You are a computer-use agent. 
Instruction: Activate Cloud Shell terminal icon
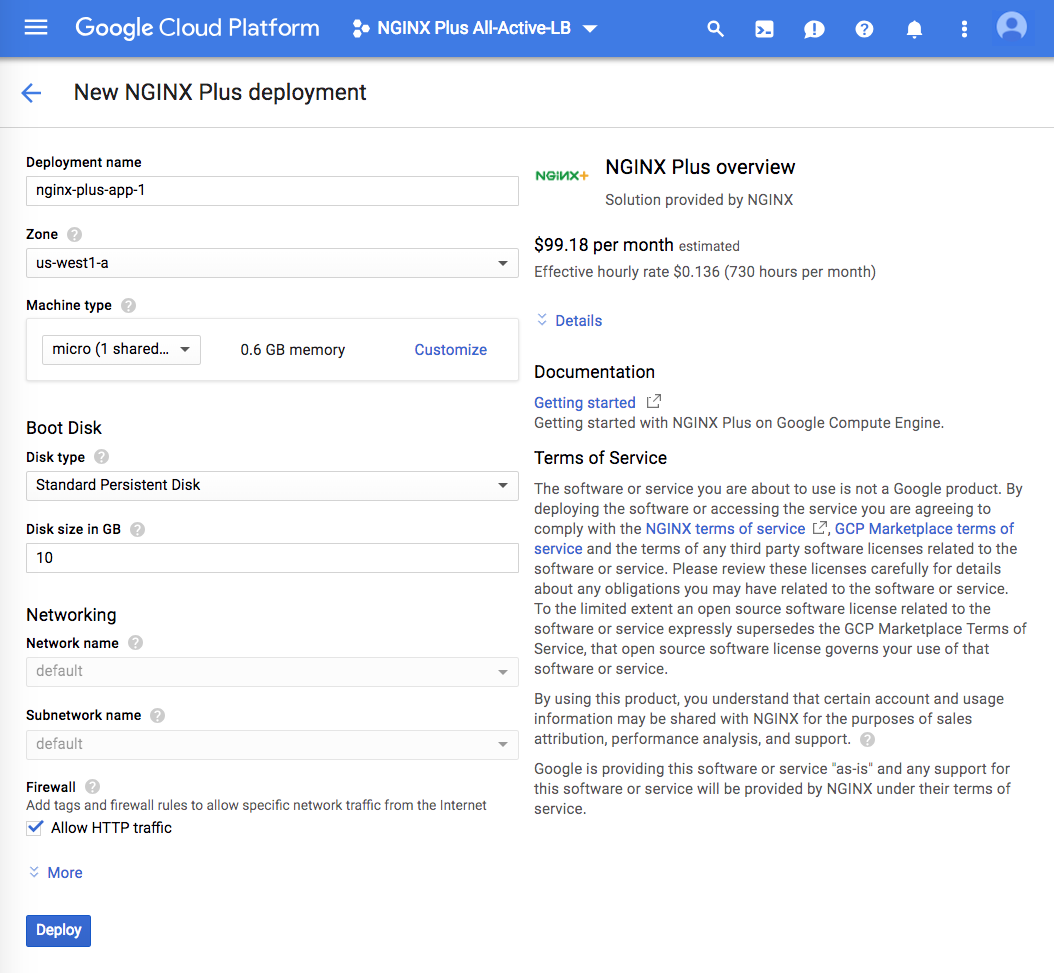[764, 29]
